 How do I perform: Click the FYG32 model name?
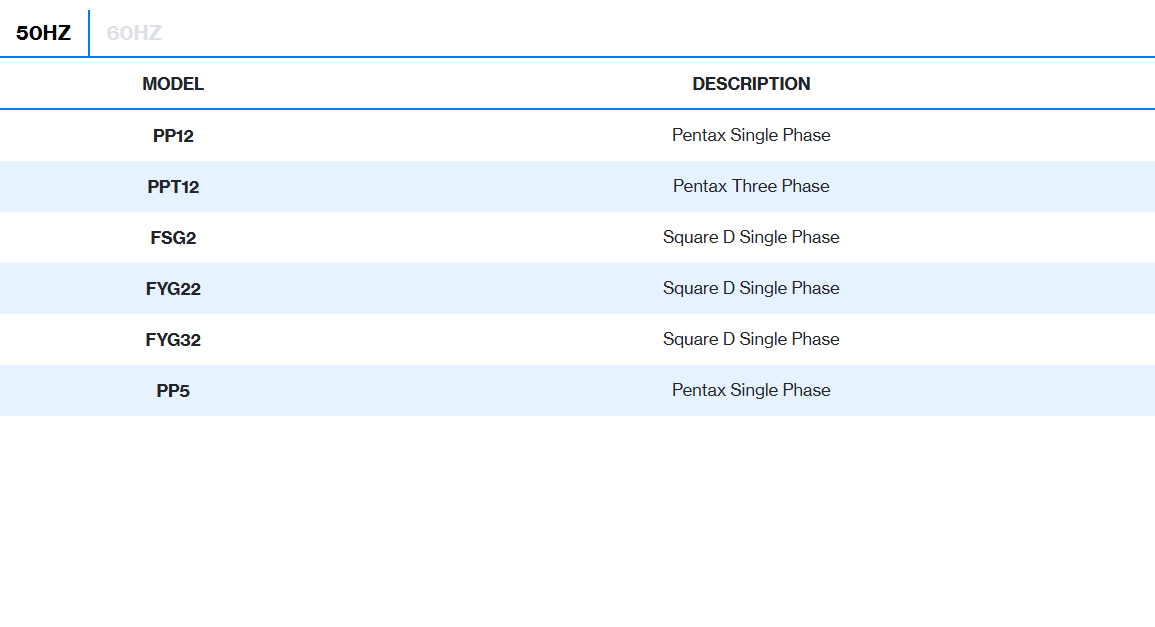(173, 340)
